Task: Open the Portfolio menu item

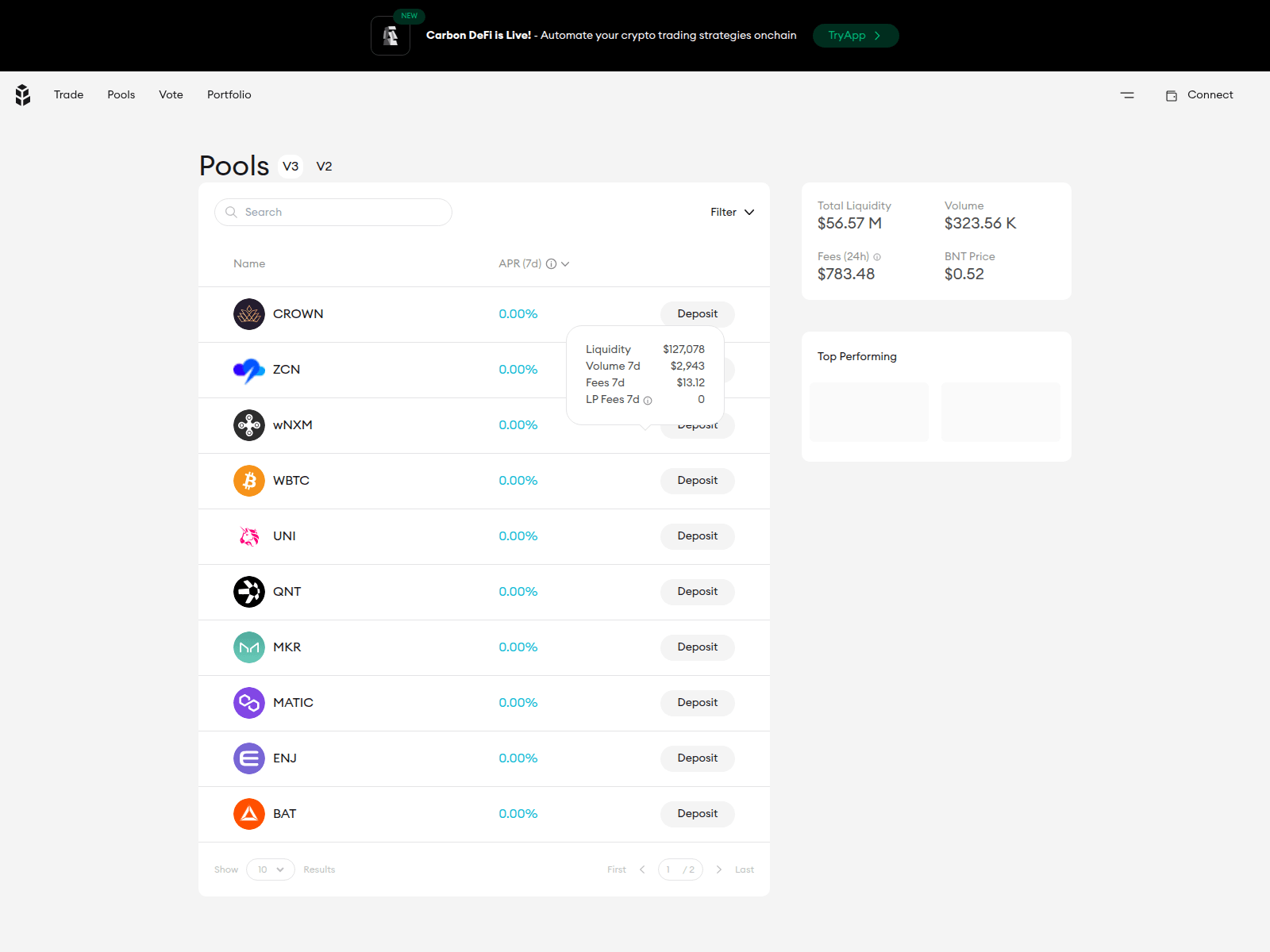Action: 229,94
